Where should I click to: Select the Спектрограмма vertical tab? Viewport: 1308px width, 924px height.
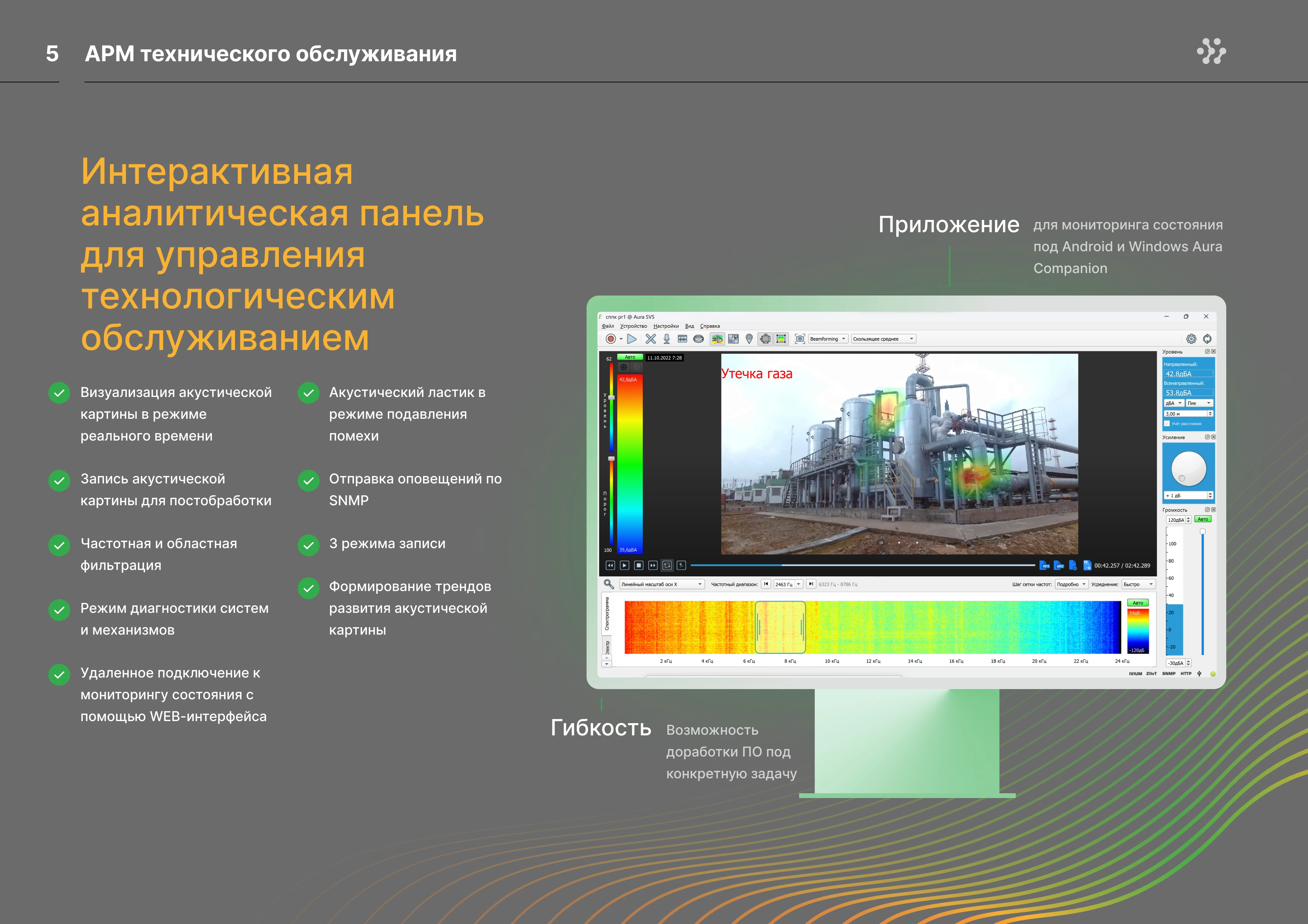(x=607, y=614)
